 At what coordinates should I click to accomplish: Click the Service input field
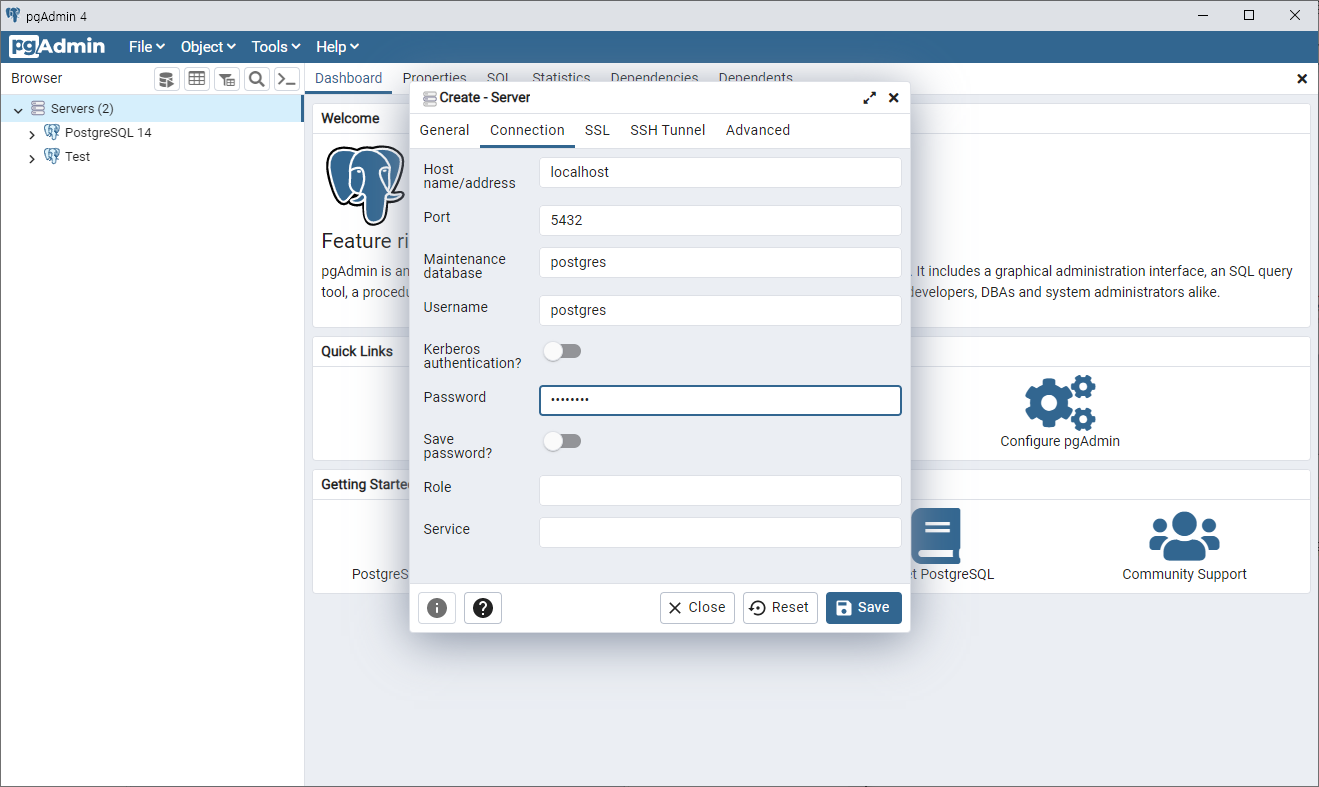click(720, 532)
